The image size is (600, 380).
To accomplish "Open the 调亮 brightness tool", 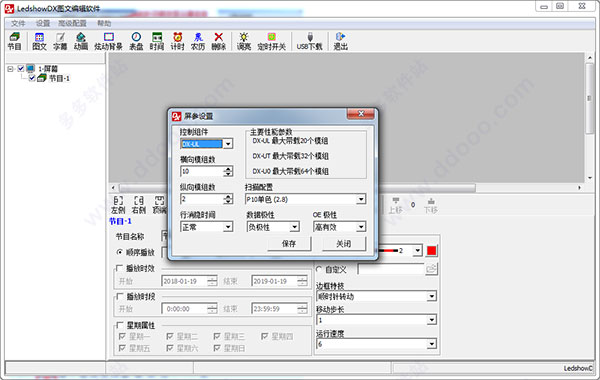I will click(x=244, y=41).
